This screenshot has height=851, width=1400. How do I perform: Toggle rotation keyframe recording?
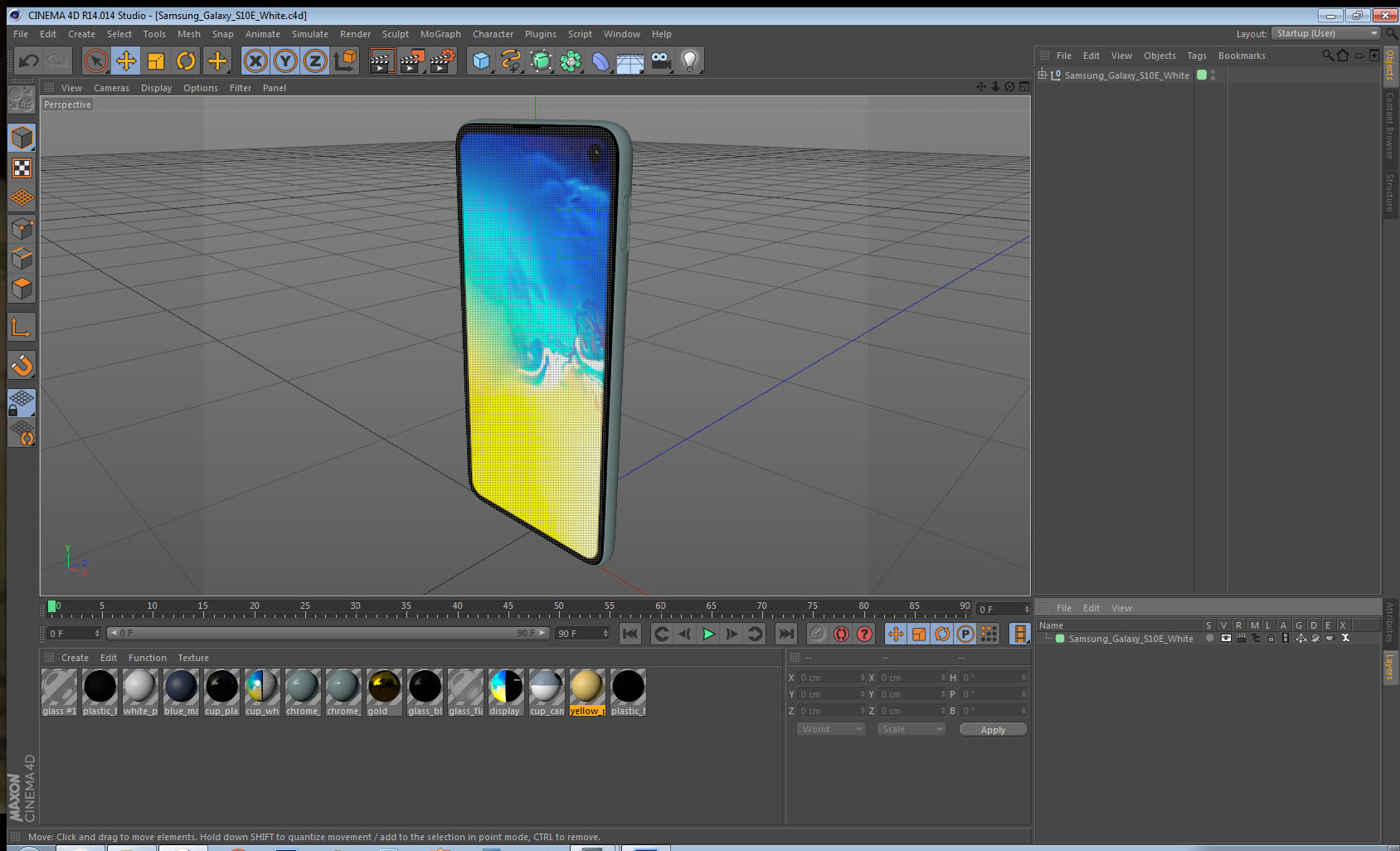(942, 634)
